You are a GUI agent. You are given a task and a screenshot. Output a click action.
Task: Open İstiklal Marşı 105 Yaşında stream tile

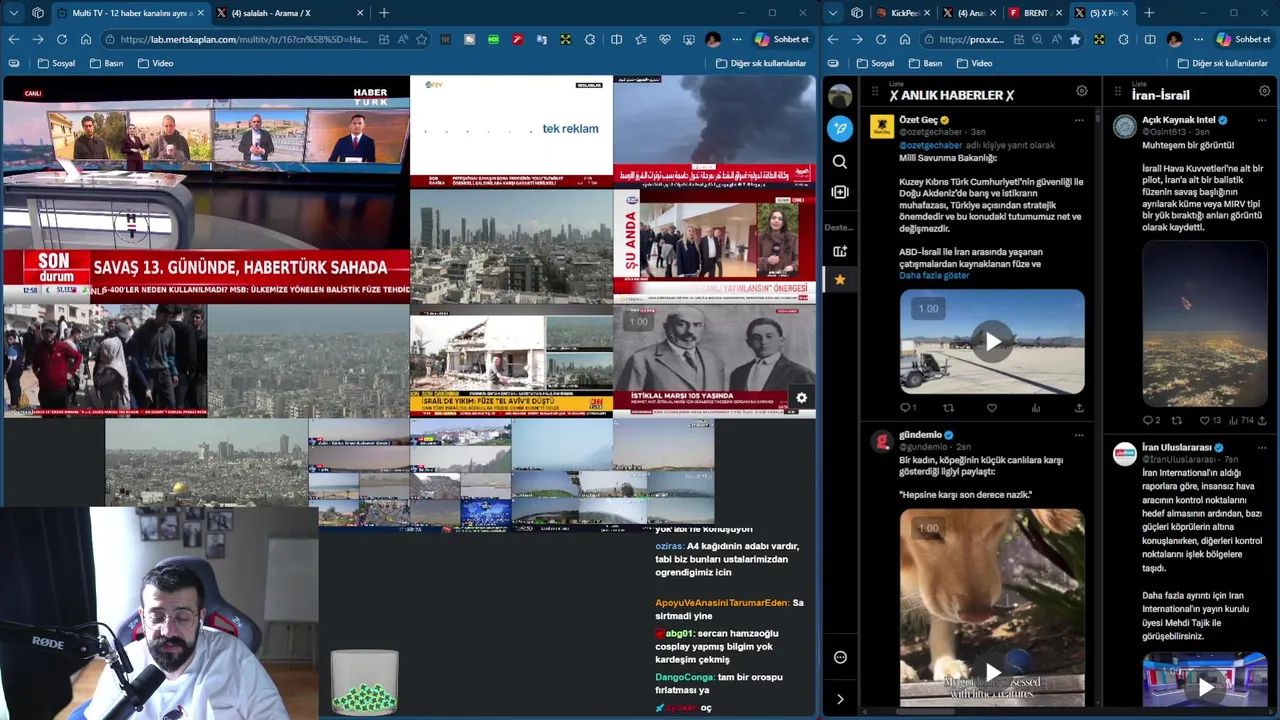(714, 360)
